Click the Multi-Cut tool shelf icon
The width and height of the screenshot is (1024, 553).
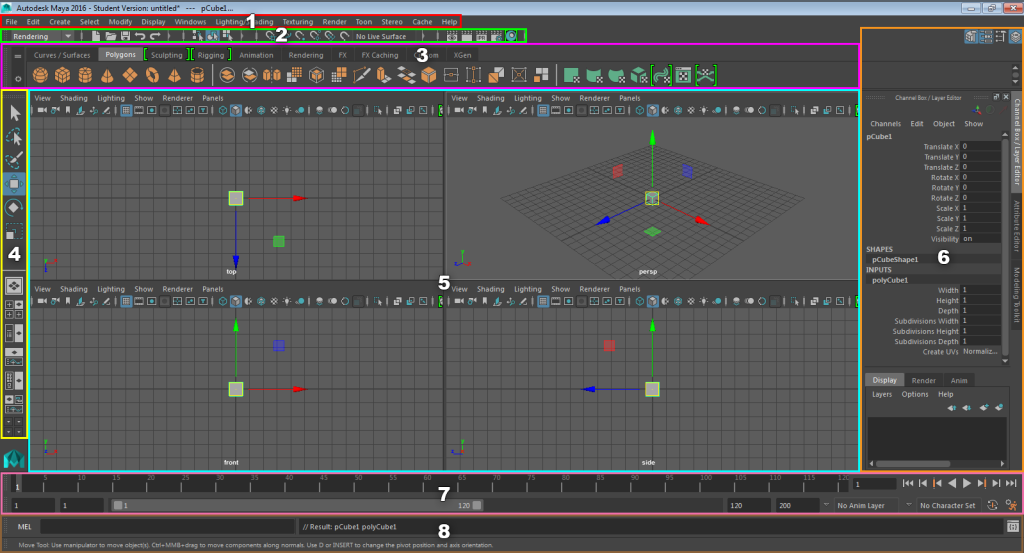point(361,75)
